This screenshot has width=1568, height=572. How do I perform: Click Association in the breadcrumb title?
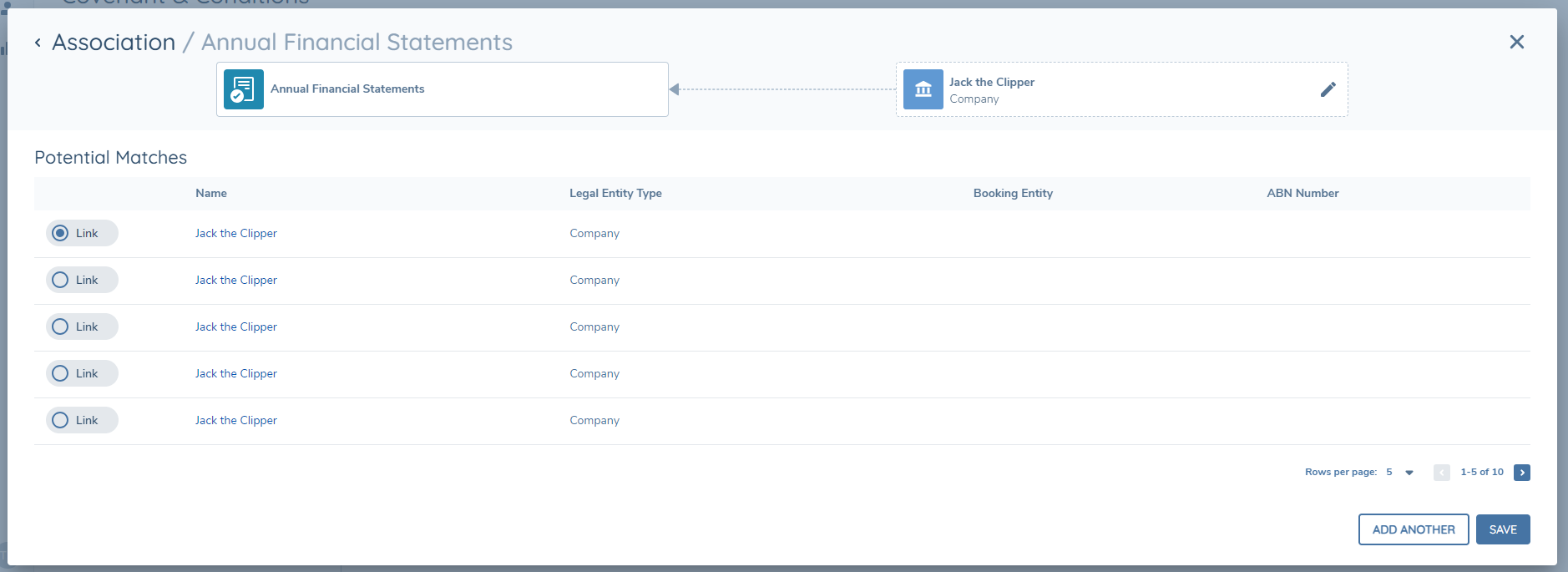coord(114,43)
